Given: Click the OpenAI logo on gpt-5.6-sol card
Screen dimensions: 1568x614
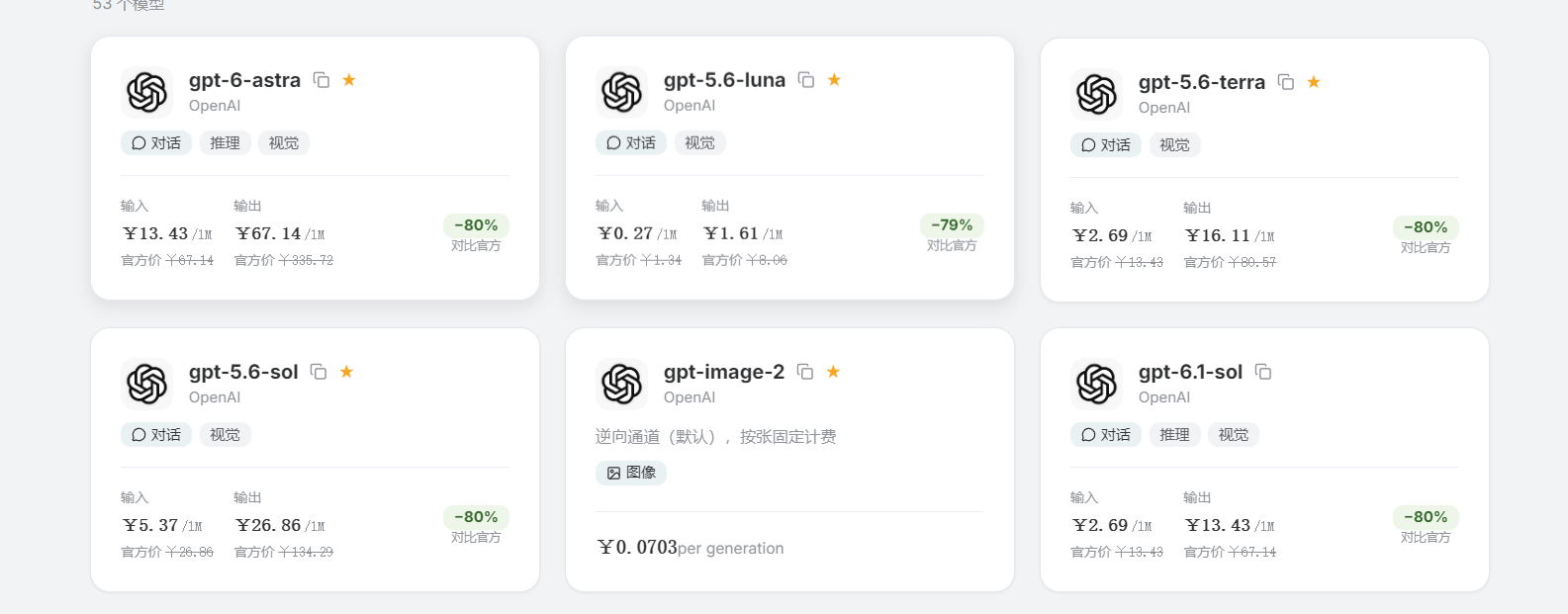Looking at the screenshot, I should click(146, 384).
